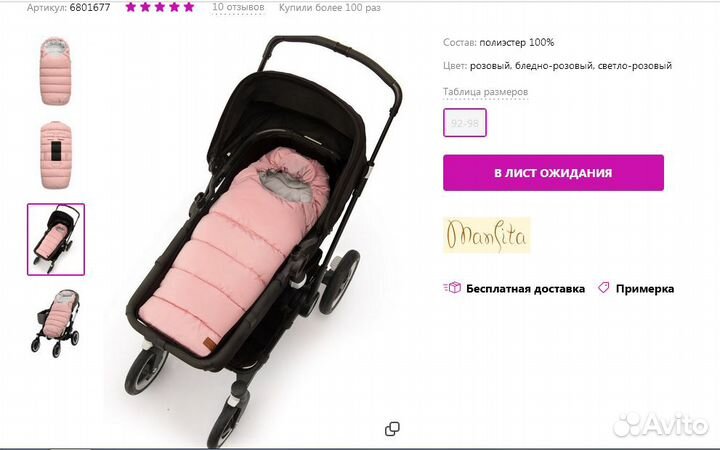The image size is (720, 450).
Task: Open the stroller side-view thumbnail
Action: click(56, 323)
